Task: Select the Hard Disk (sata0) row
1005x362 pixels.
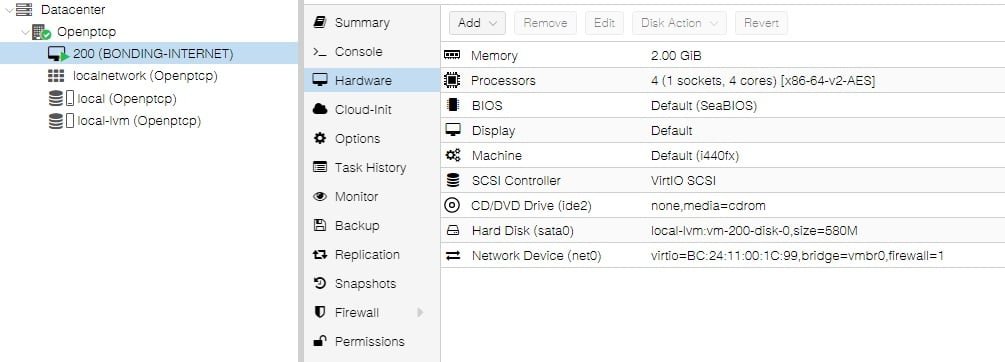Action: point(722,231)
